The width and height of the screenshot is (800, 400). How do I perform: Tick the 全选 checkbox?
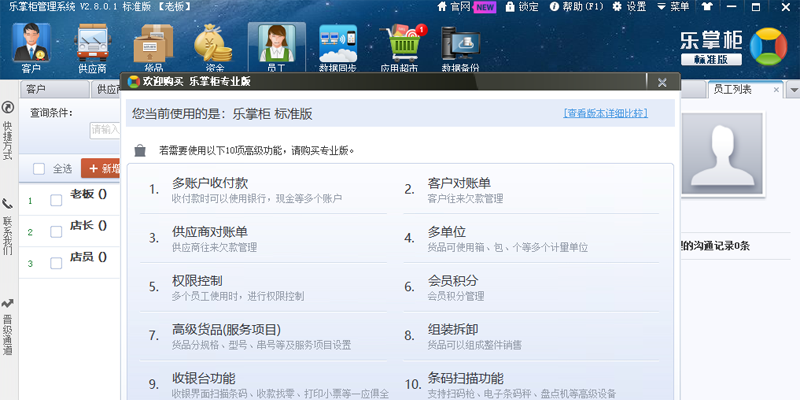click(39, 169)
